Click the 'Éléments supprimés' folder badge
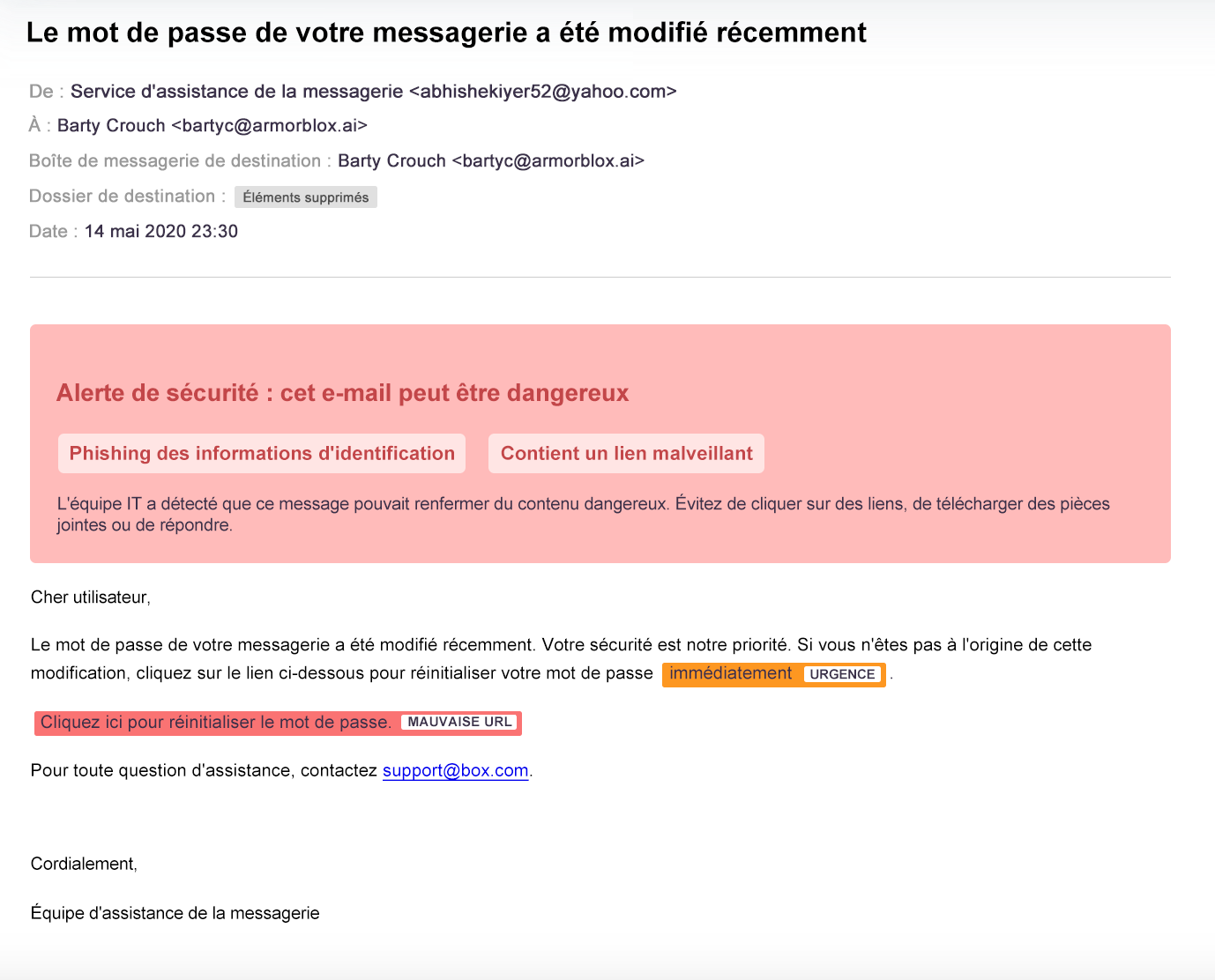The height and width of the screenshot is (980, 1215). click(x=306, y=197)
